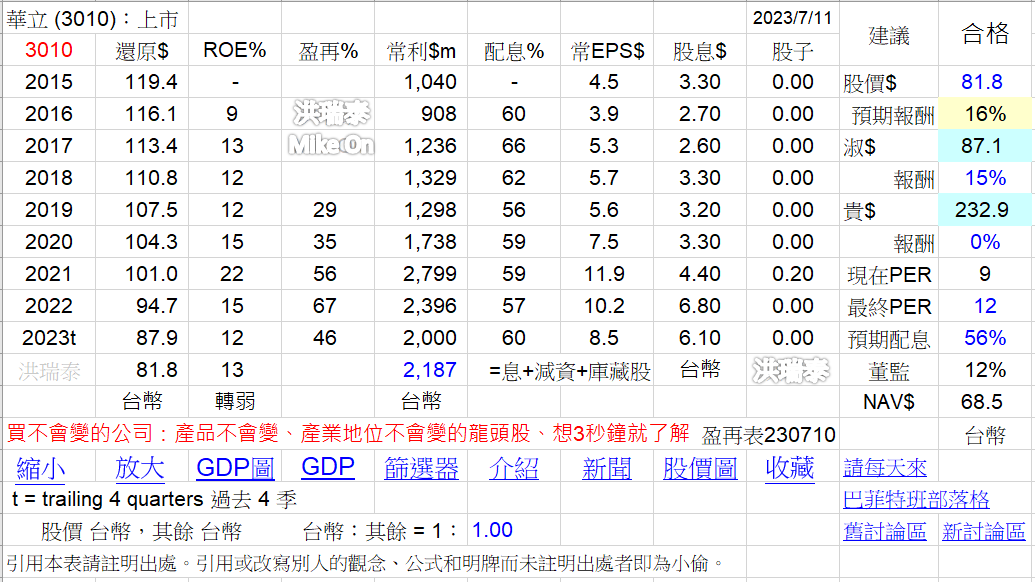This screenshot has width=1035, height=582.
Task: Click the 合格 rating cell
Action: click(985, 33)
